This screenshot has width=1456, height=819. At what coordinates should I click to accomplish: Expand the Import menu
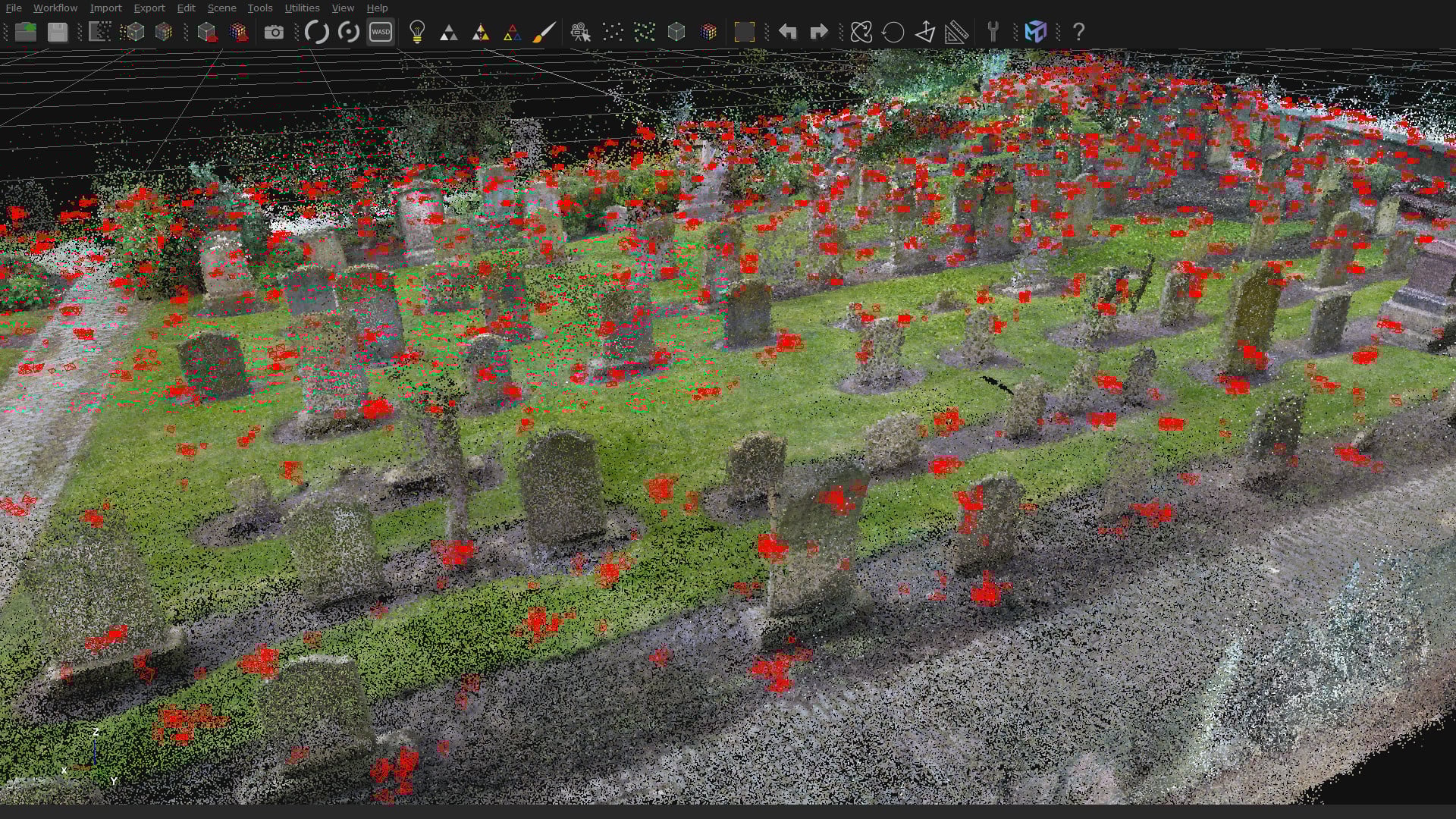point(105,8)
